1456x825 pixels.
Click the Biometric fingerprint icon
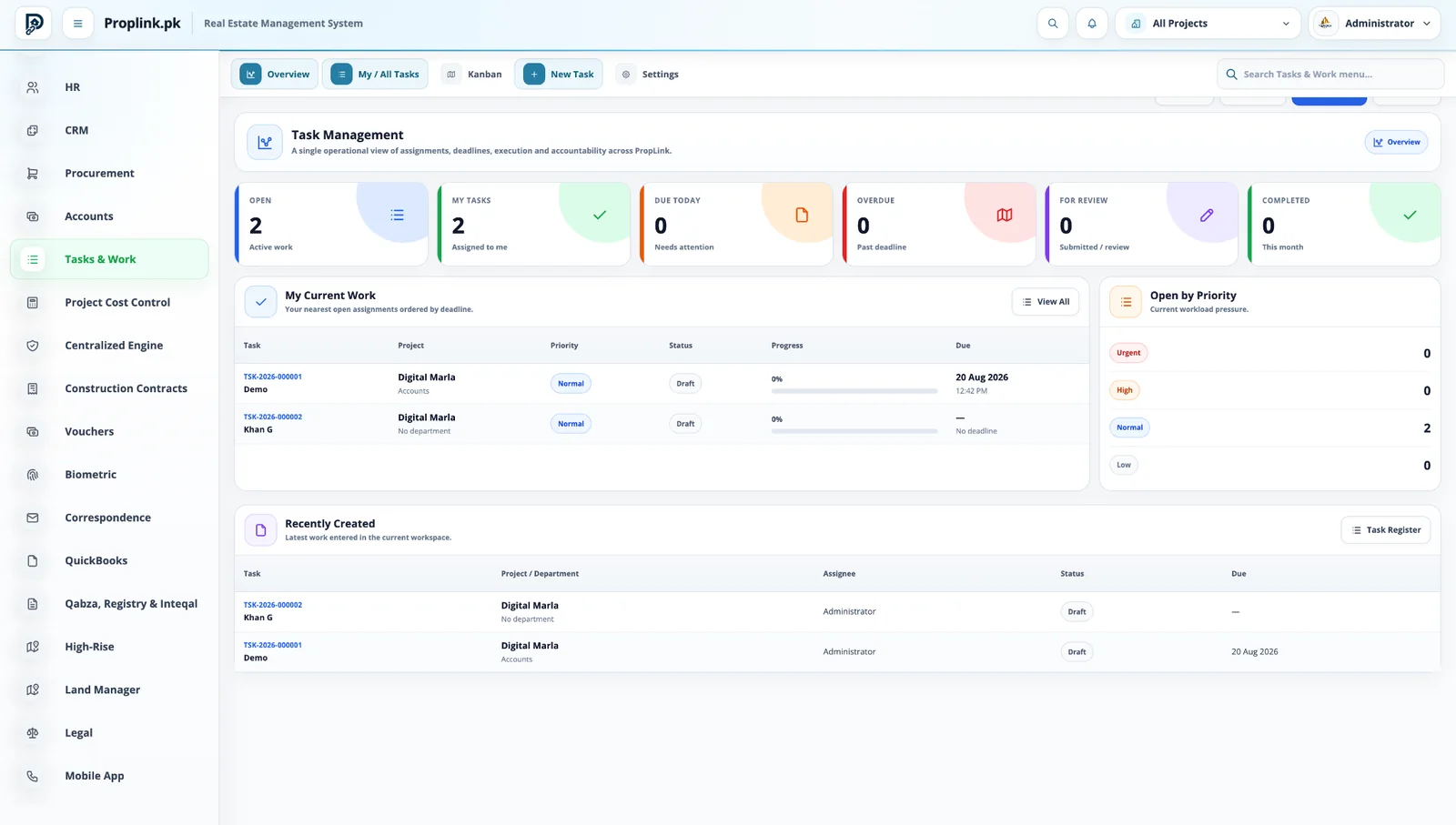coord(33,475)
